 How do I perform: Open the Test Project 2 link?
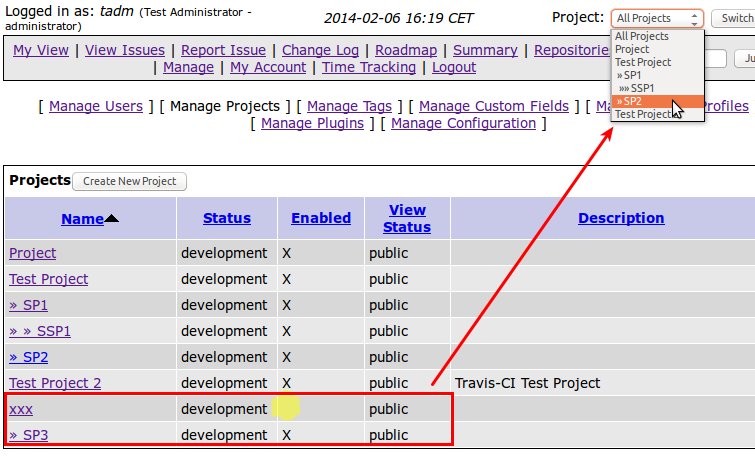[55, 383]
